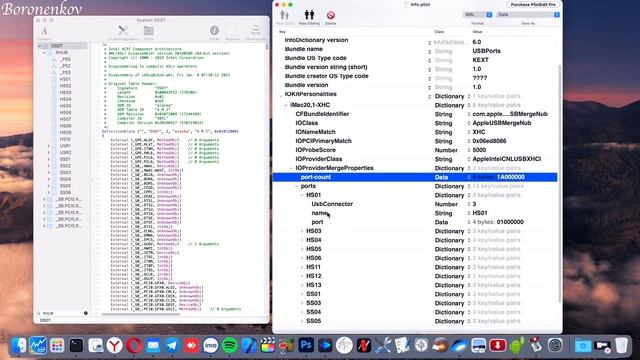The width and height of the screenshot is (640, 360).
Task: Select the UsbConnector row
Action: pos(415,204)
